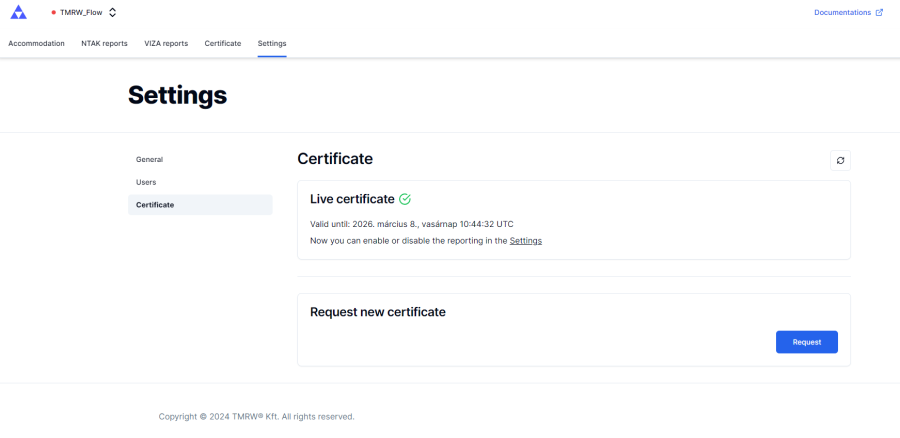The width and height of the screenshot is (900, 438).
Task: Open the TMRW_Flow workspace selector
Action: click(x=82, y=13)
